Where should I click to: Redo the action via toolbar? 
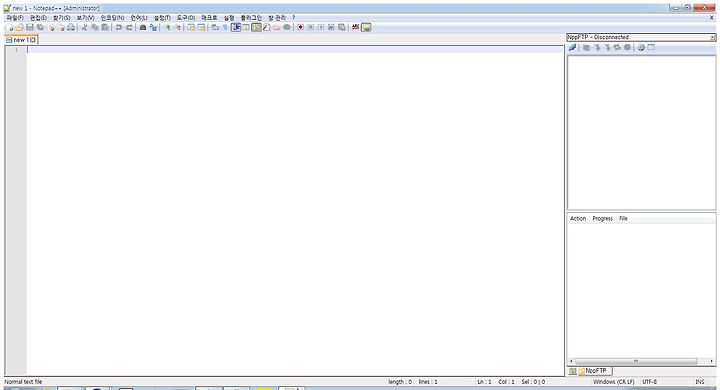(129, 28)
